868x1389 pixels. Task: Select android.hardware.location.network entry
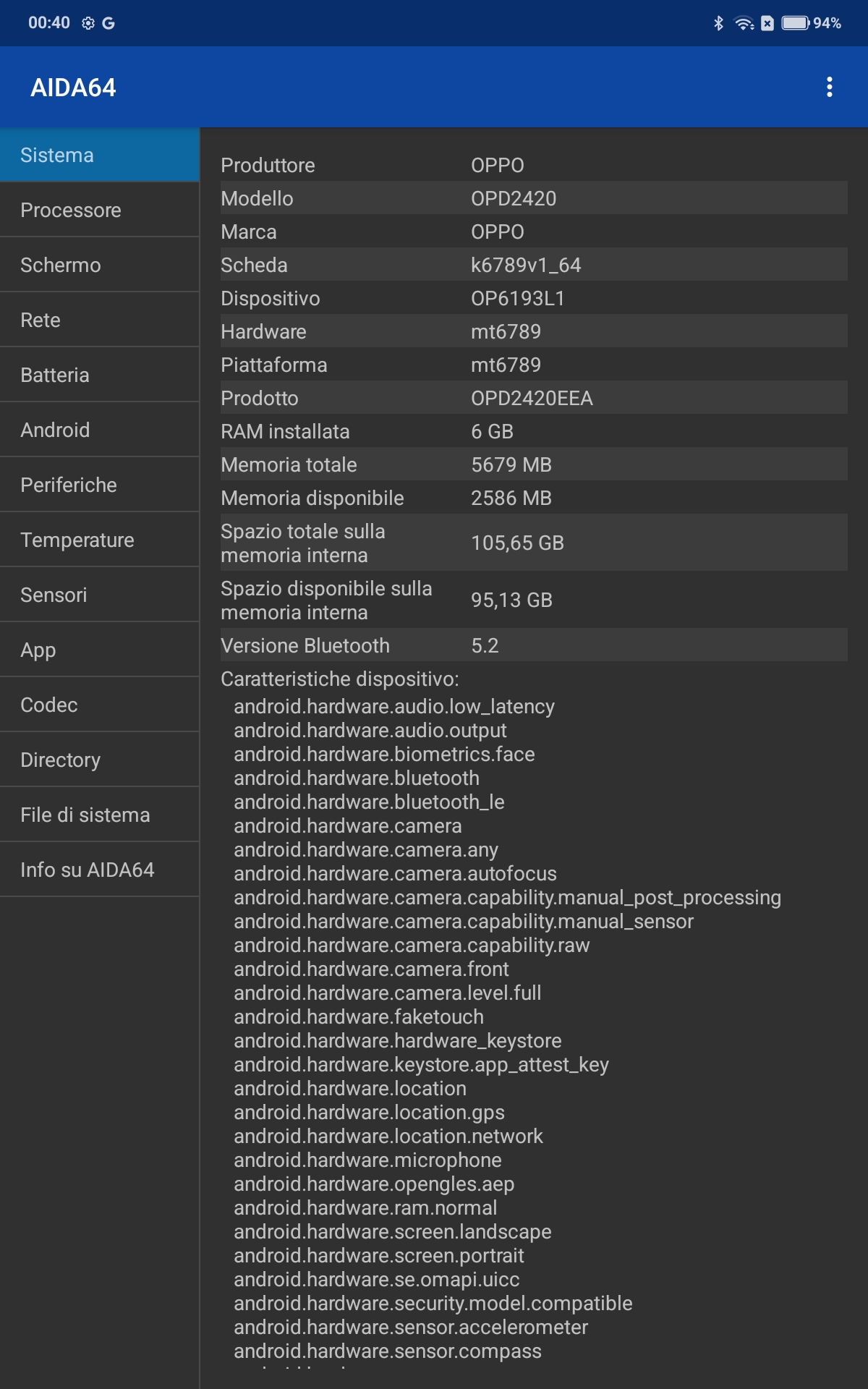(388, 1136)
